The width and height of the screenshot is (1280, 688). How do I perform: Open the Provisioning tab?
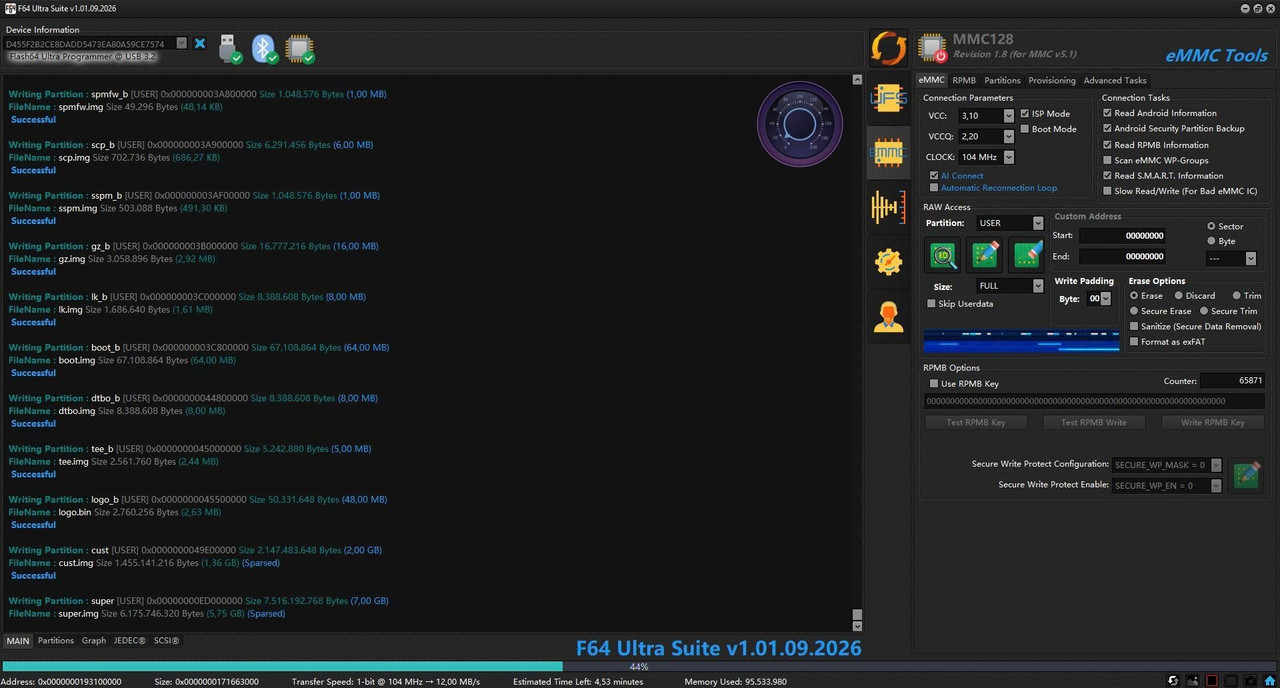click(x=1052, y=81)
